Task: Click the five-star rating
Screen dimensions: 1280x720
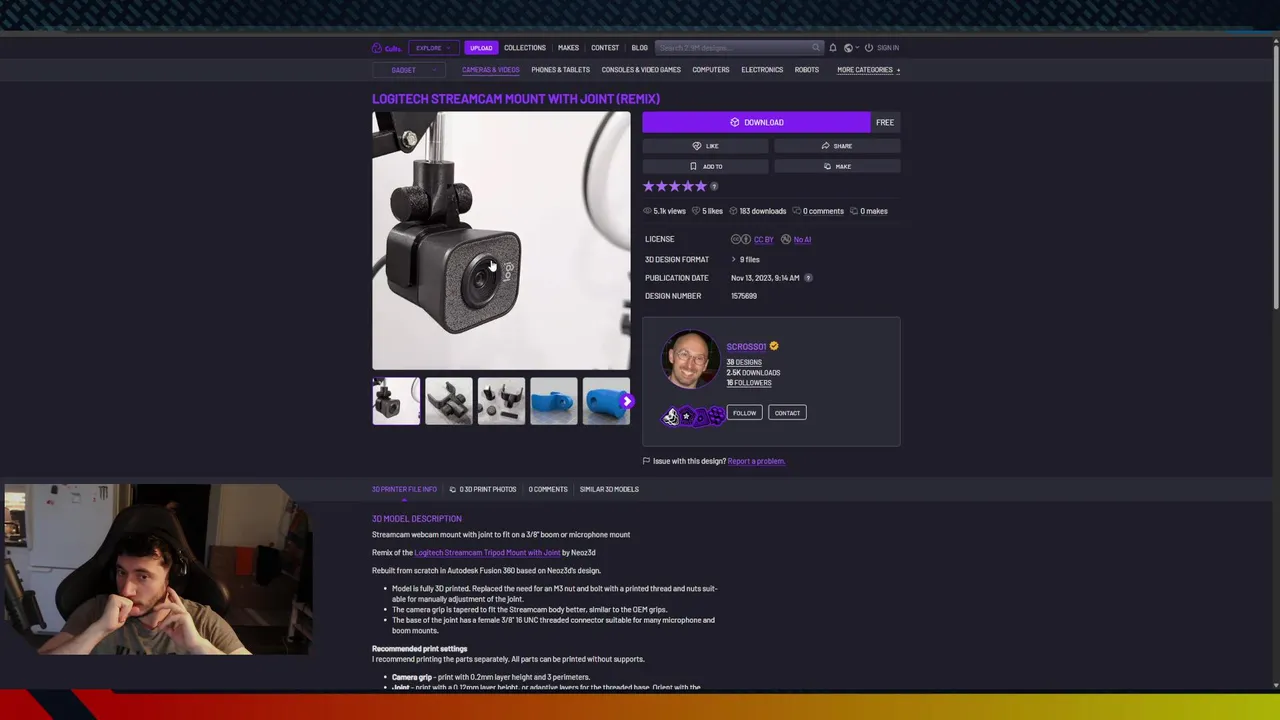Action: click(x=674, y=186)
